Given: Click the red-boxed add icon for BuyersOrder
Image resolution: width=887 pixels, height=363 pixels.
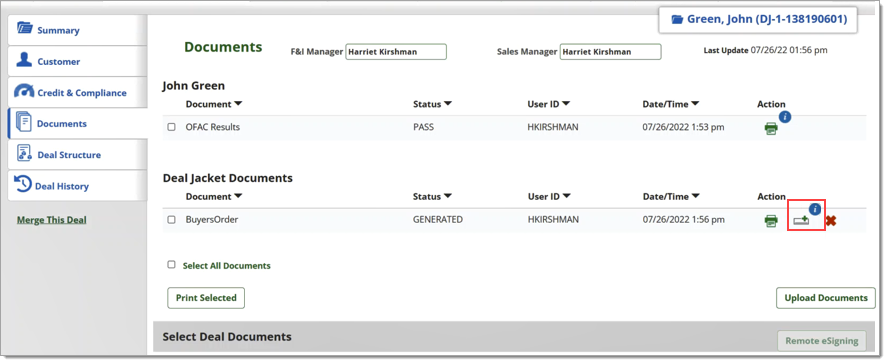Looking at the screenshot, I should click(800, 221).
